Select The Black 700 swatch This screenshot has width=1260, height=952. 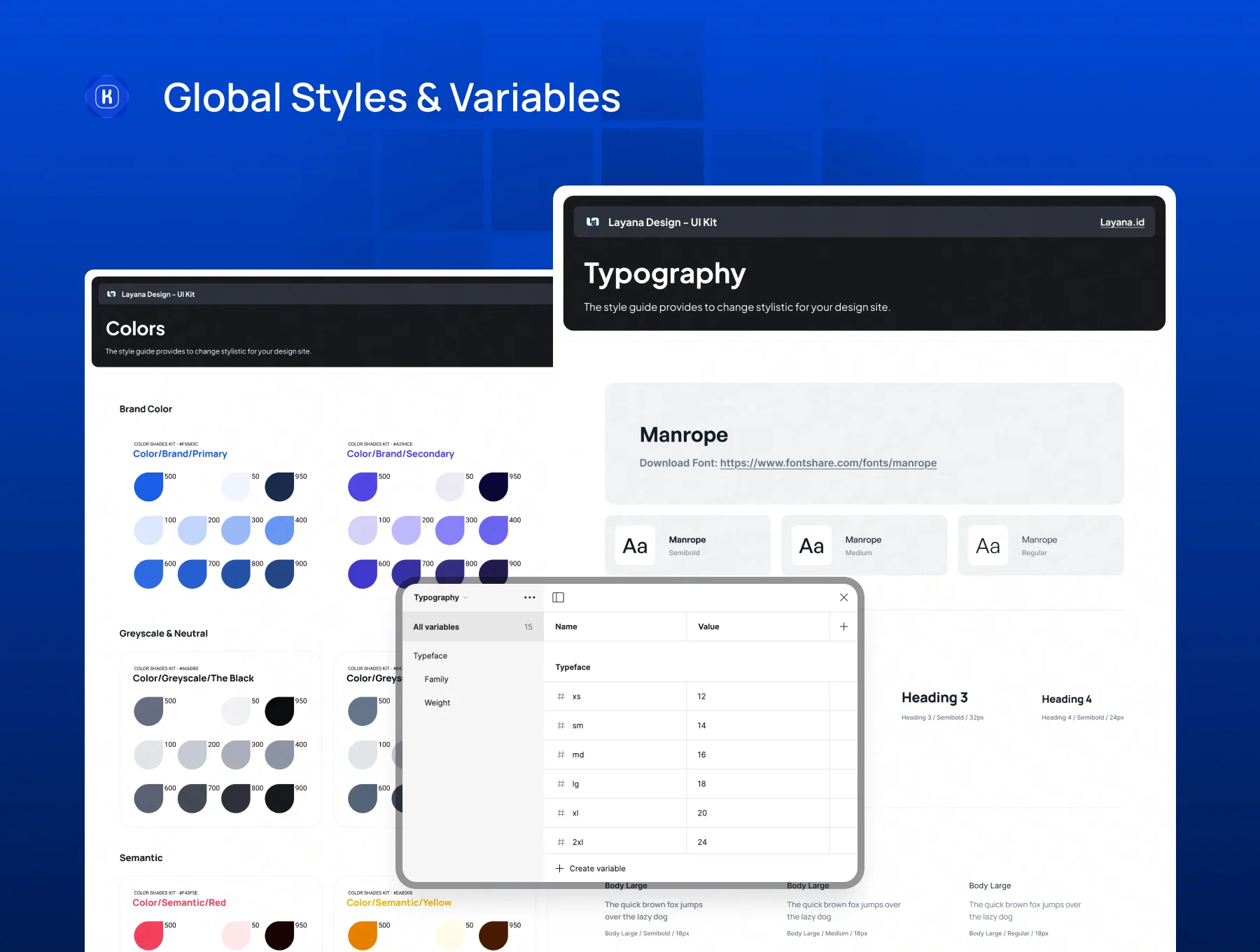click(192, 798)
